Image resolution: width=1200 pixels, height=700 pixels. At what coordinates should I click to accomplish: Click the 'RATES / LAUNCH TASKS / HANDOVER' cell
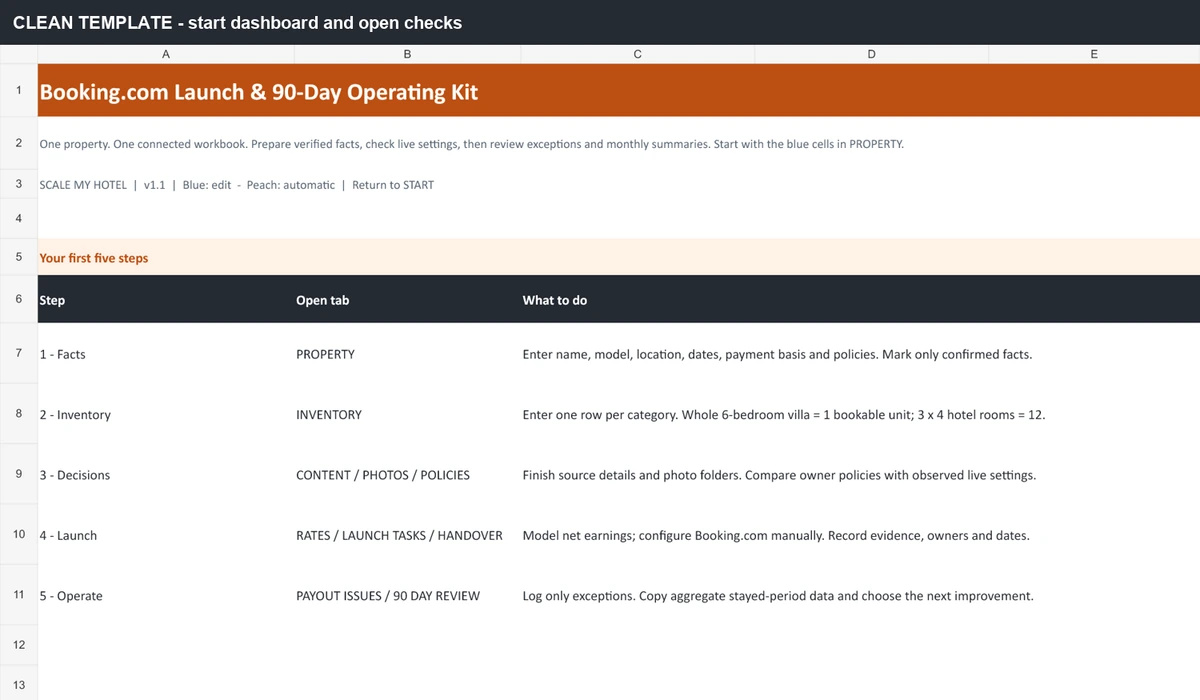tap(407, 536)
